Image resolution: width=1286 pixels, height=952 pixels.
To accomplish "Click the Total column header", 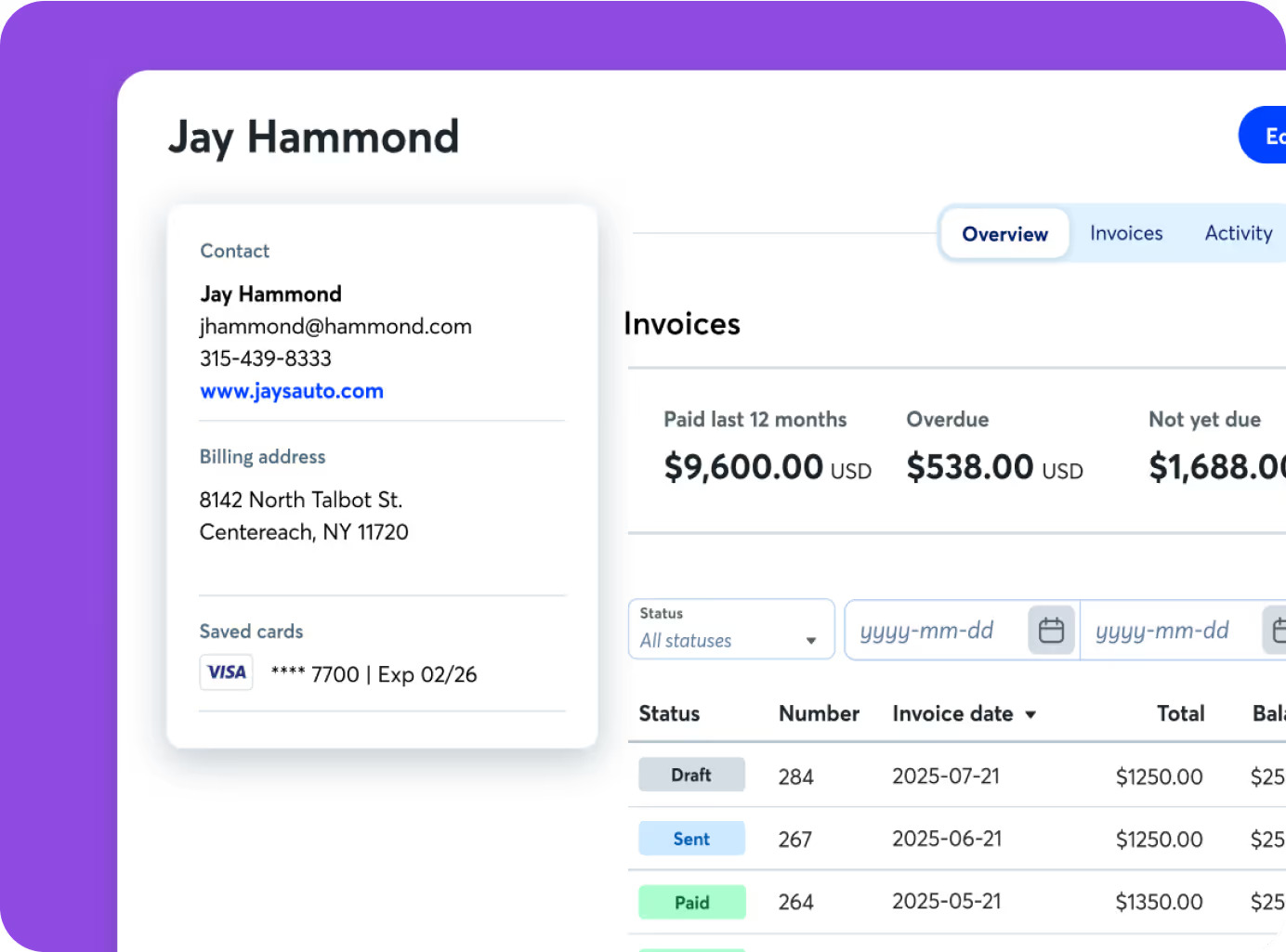I will [x=1180, y=714].
